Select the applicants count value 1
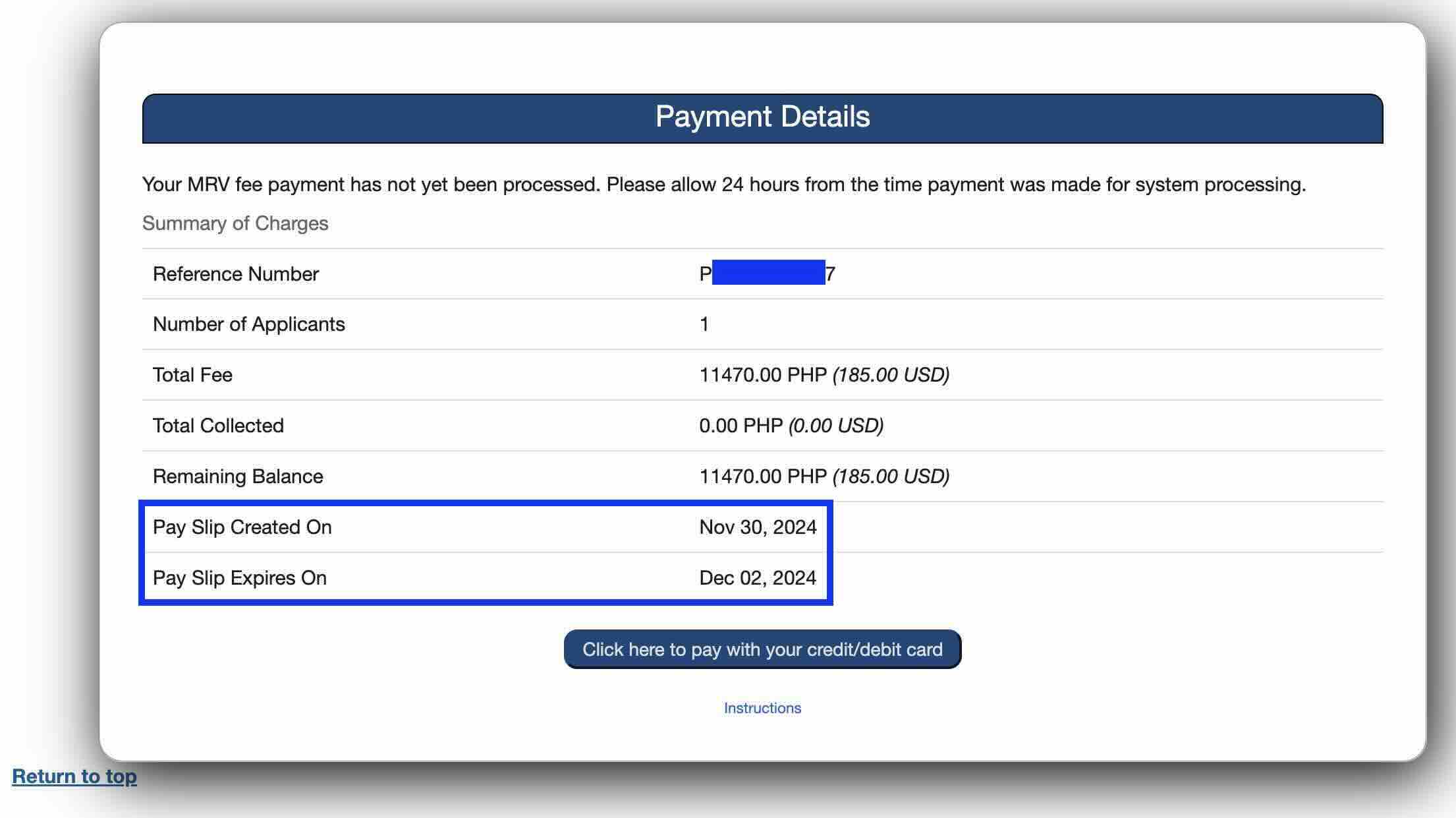The width and height of the screenshot is (1456, 818). point(702,324)
